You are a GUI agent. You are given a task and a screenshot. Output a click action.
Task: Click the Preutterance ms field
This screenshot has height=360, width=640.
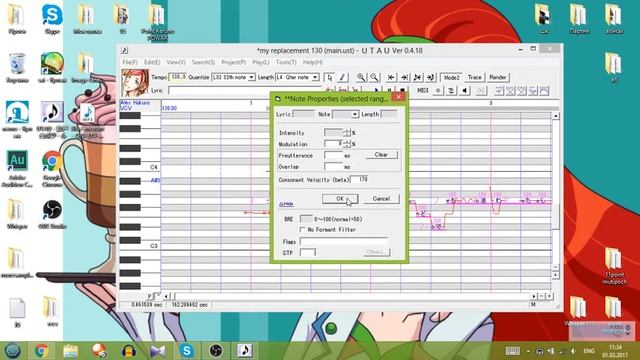pyautogui.click(x=333, y=156)
